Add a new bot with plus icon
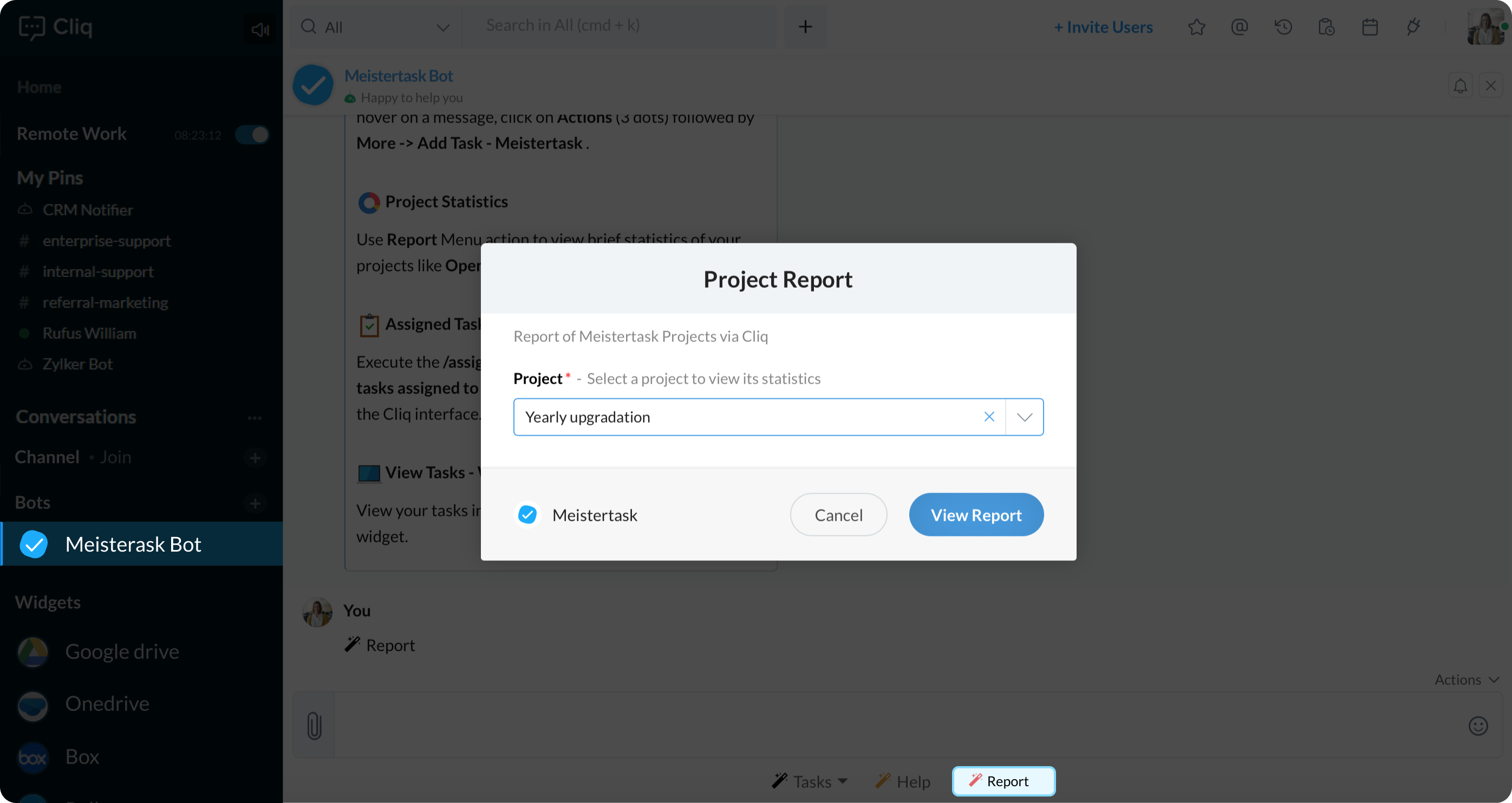 click(255, 503)
